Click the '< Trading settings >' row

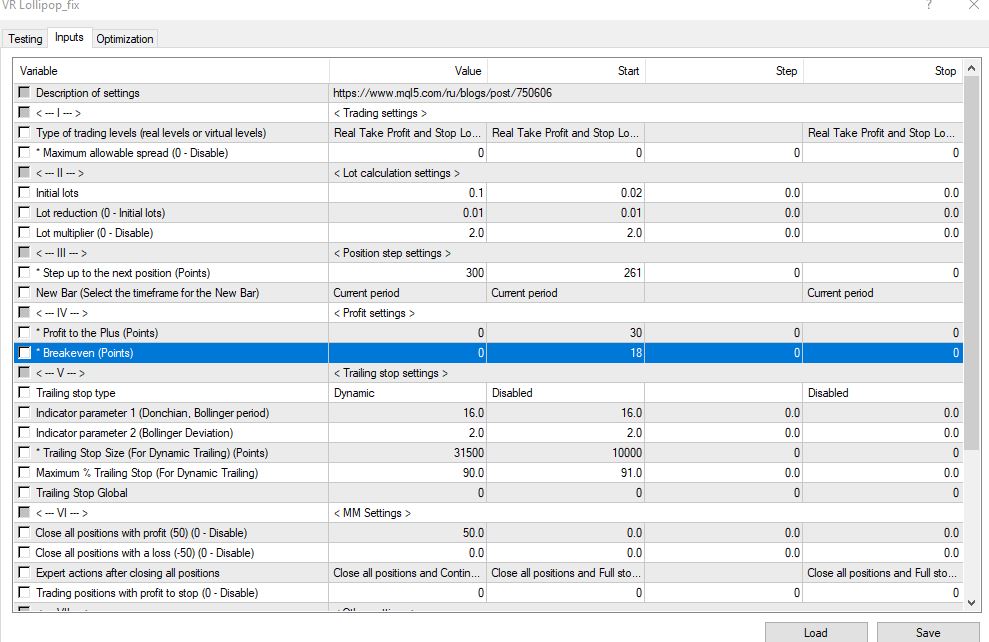pyautogui.click(x=488, y=113)
